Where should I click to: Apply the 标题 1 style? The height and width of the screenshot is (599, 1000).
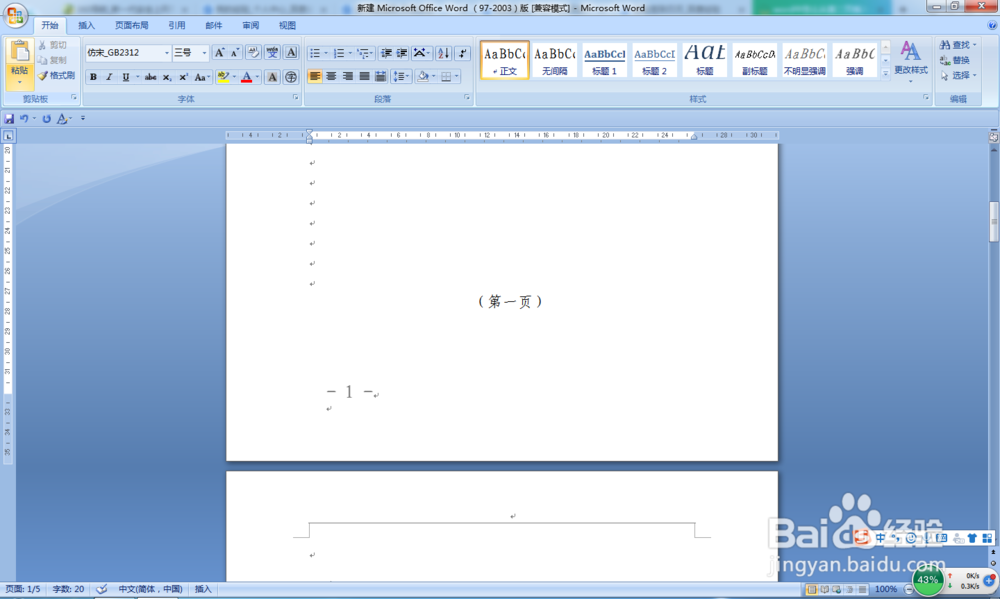(605, 61)
